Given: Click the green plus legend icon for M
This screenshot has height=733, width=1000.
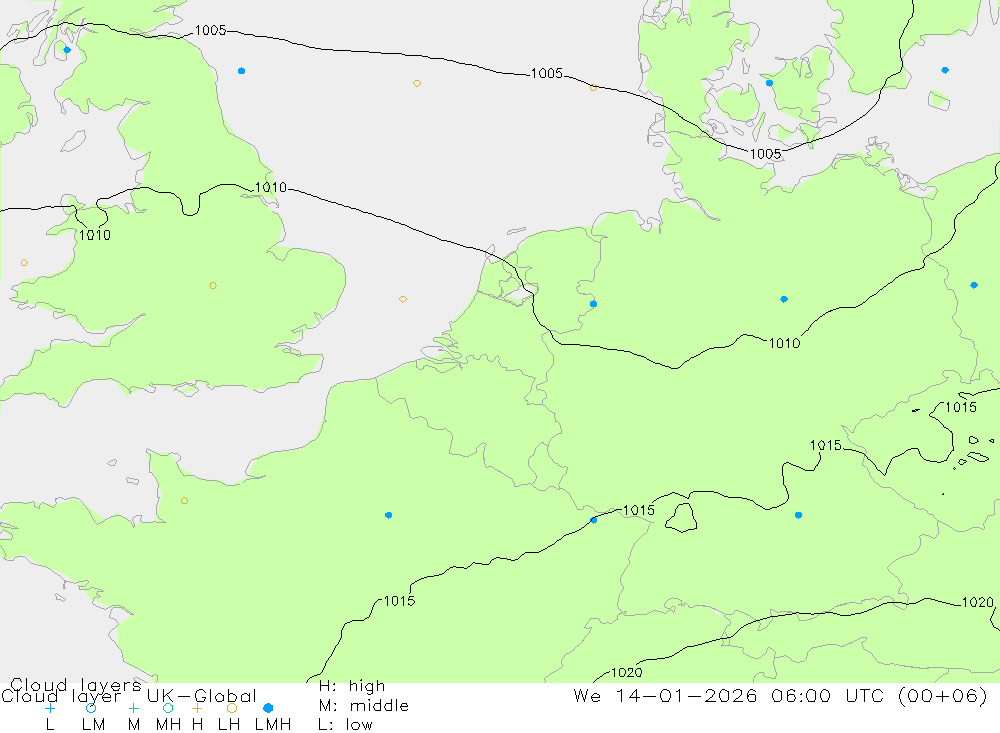Looking at the screenshot, I should click(133, 708).
